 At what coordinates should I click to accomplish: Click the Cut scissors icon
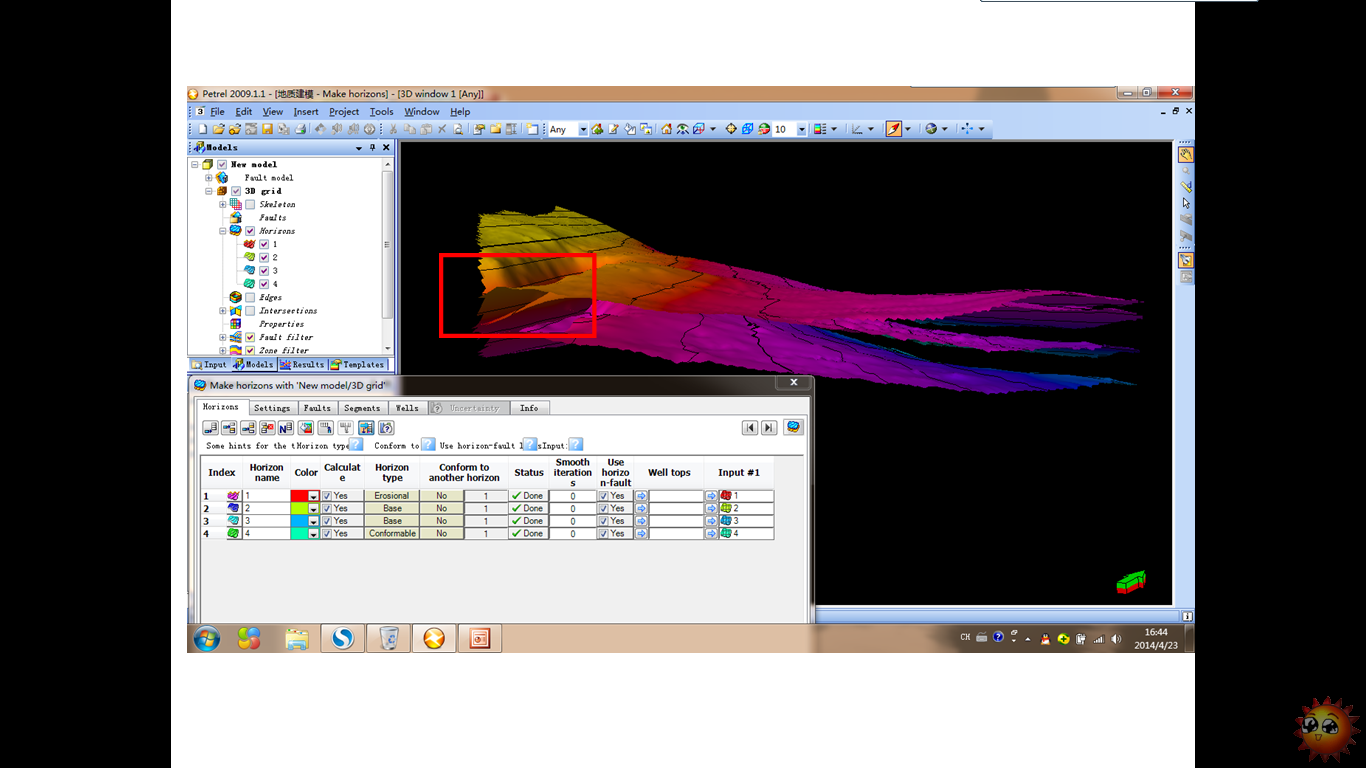click(x=394, y=129)
